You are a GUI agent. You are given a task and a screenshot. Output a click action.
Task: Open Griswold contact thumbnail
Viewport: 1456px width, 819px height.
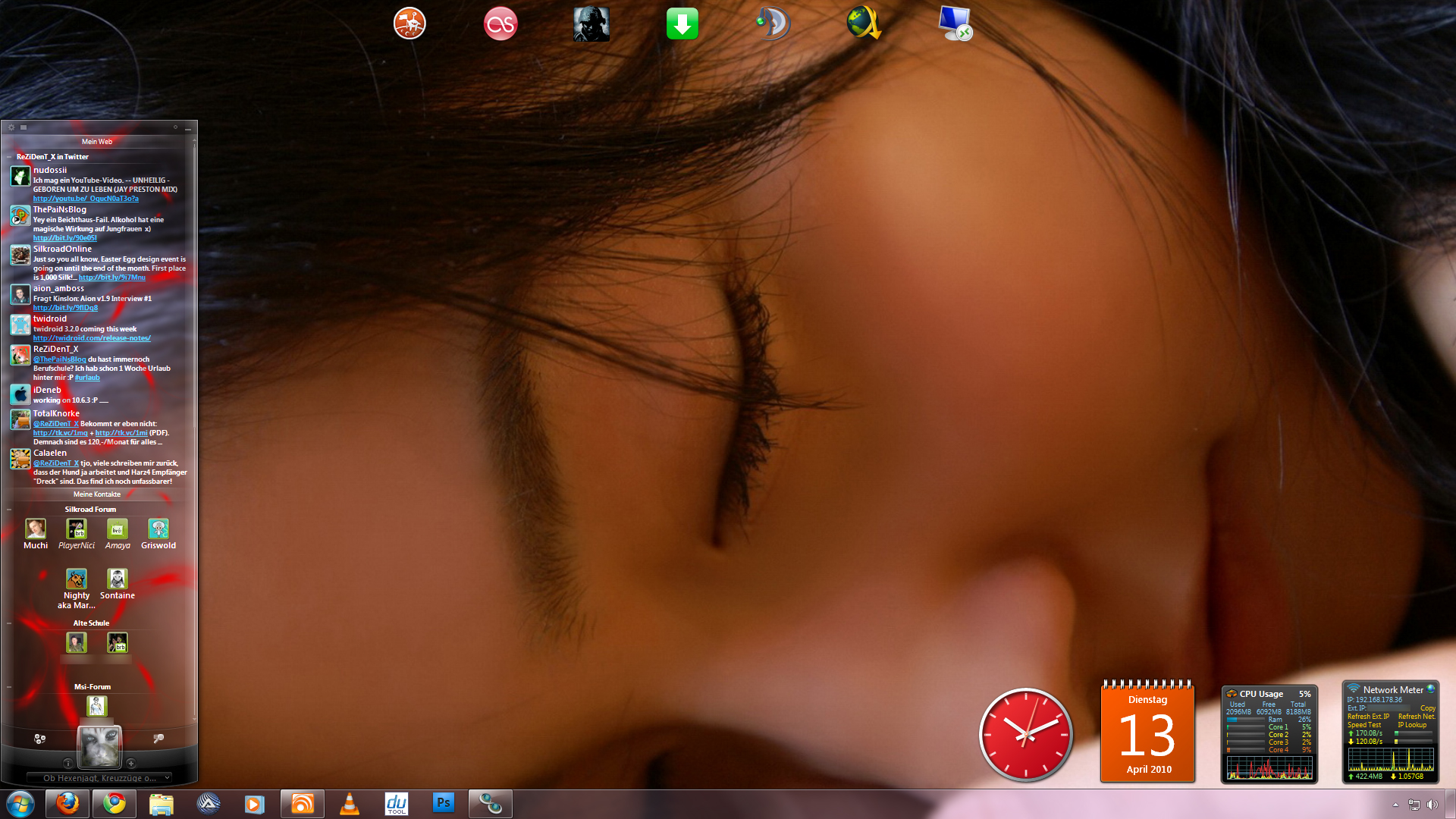pos(158,529)
